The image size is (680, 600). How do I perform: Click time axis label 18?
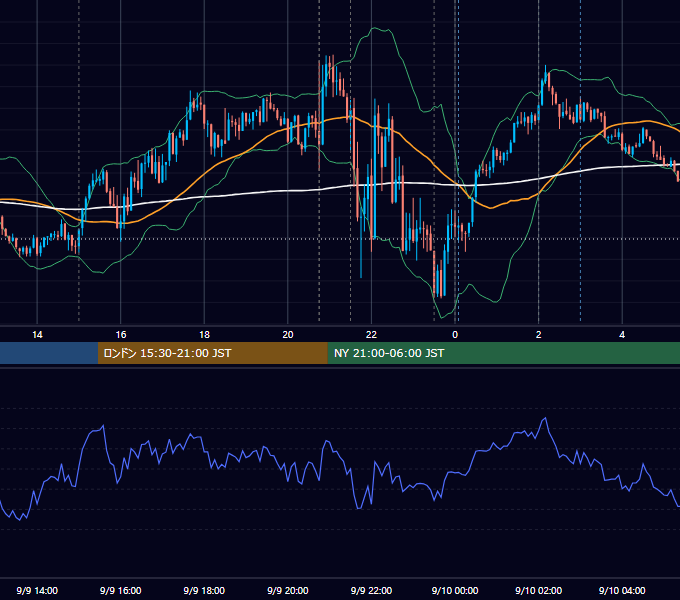click(x=204, y=335)
